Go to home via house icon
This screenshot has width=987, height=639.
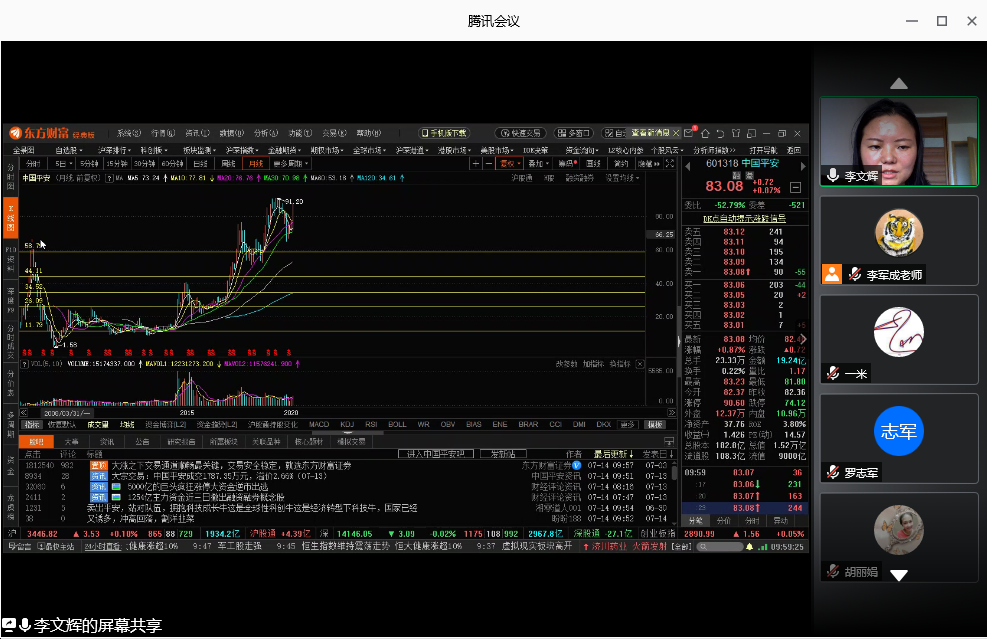pos(704,133)
